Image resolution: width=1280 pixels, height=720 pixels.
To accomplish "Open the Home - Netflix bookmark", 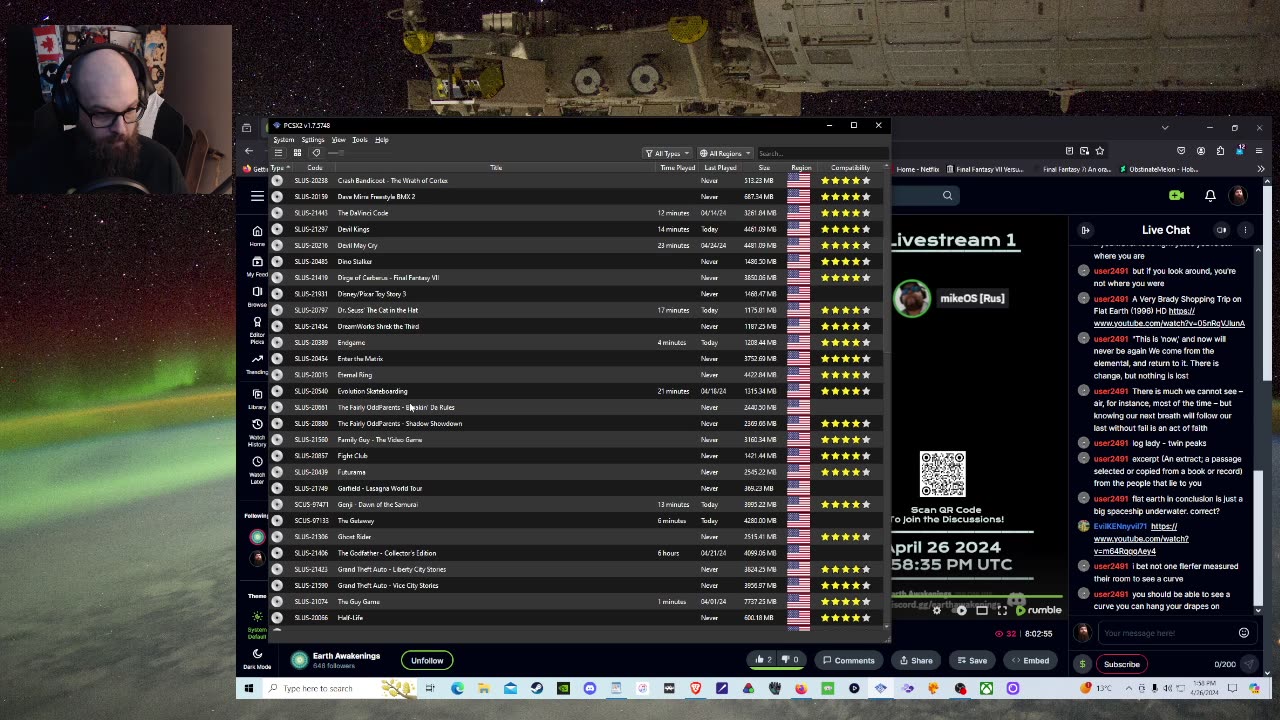I will [917, 169].
